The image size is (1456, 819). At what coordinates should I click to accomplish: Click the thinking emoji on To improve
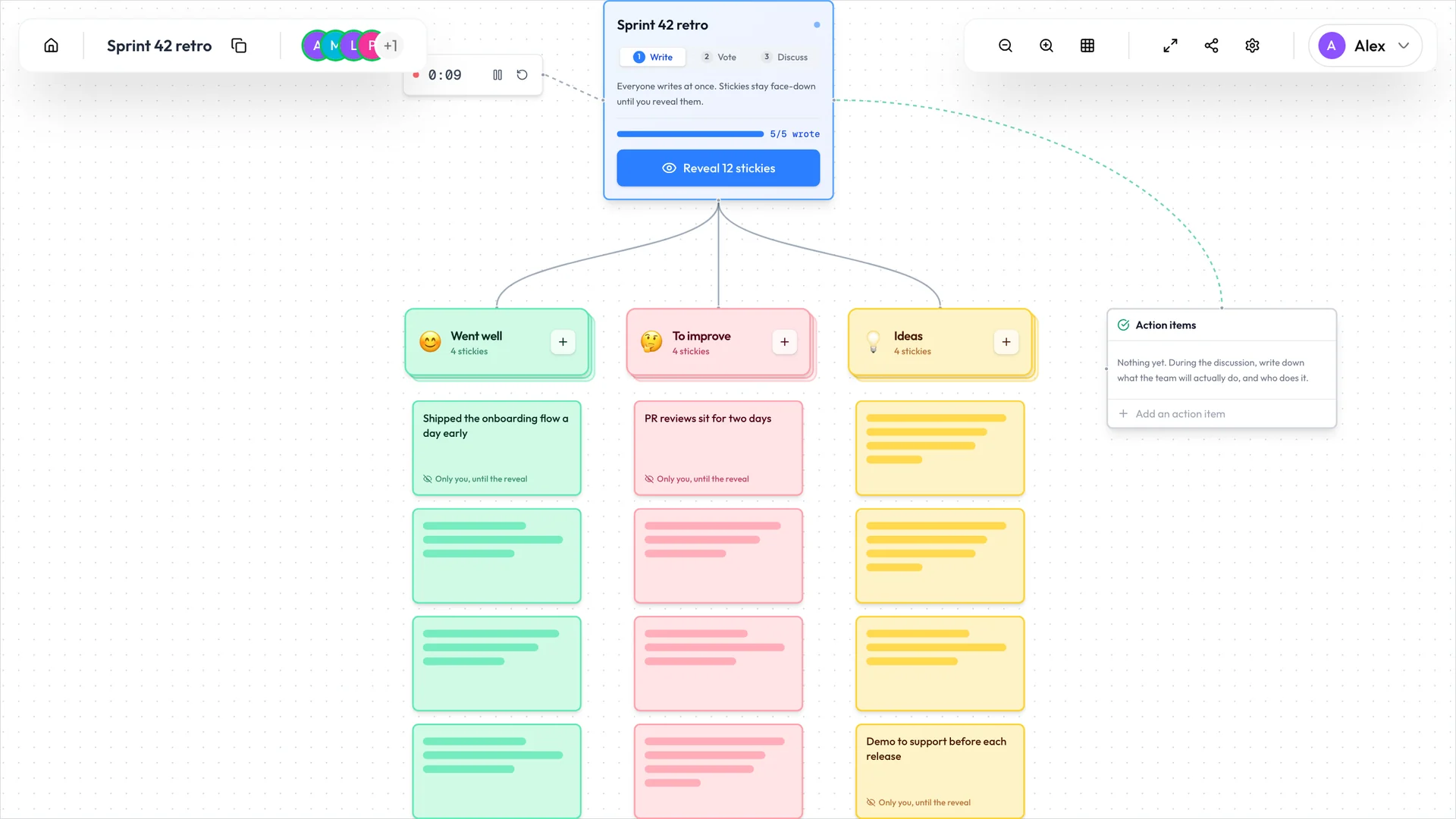[651, 342]
